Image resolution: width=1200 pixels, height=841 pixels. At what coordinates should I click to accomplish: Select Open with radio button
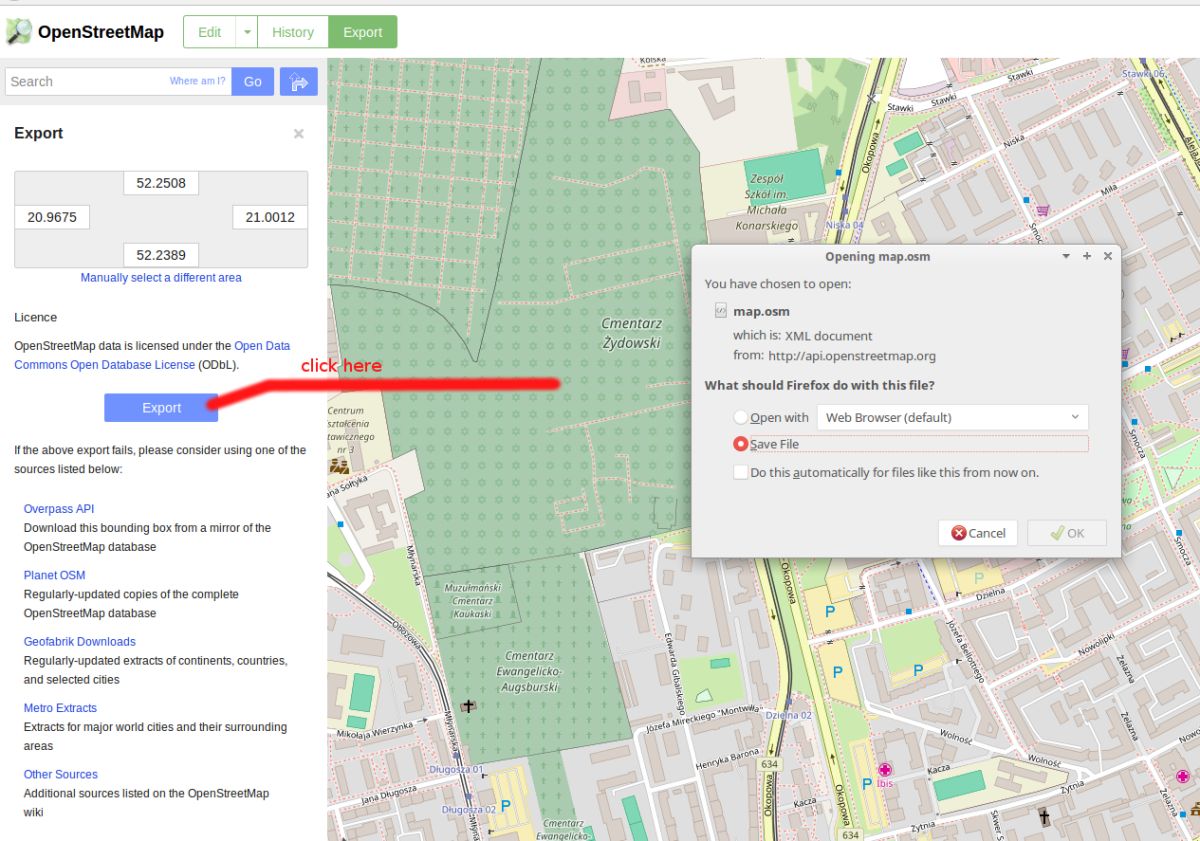pyautogui.click(x=740, y=417)
